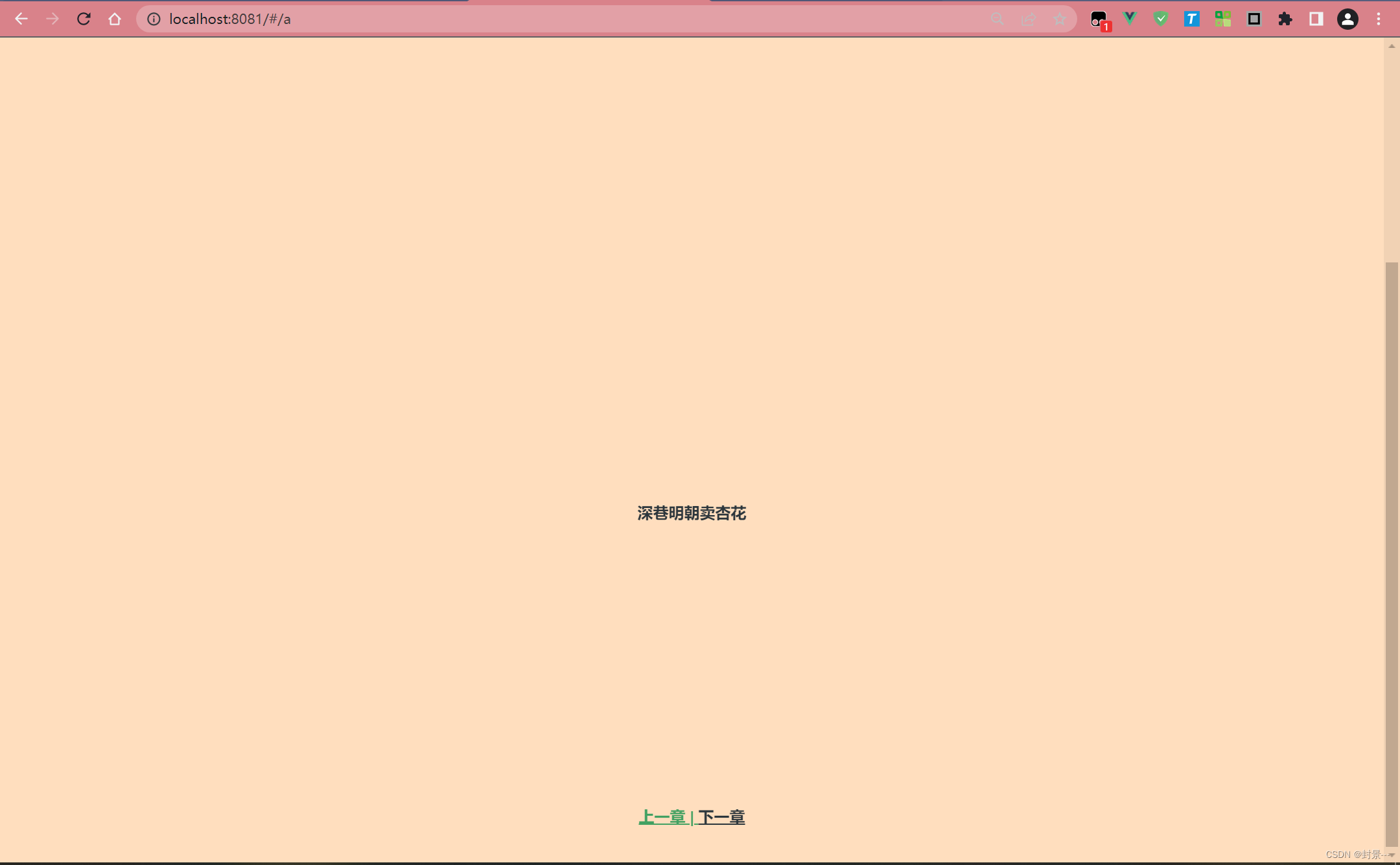This screenshot has width=1400, height=865.
Task: Click the localhost:8081 address bar
Action: coord(519,19)
